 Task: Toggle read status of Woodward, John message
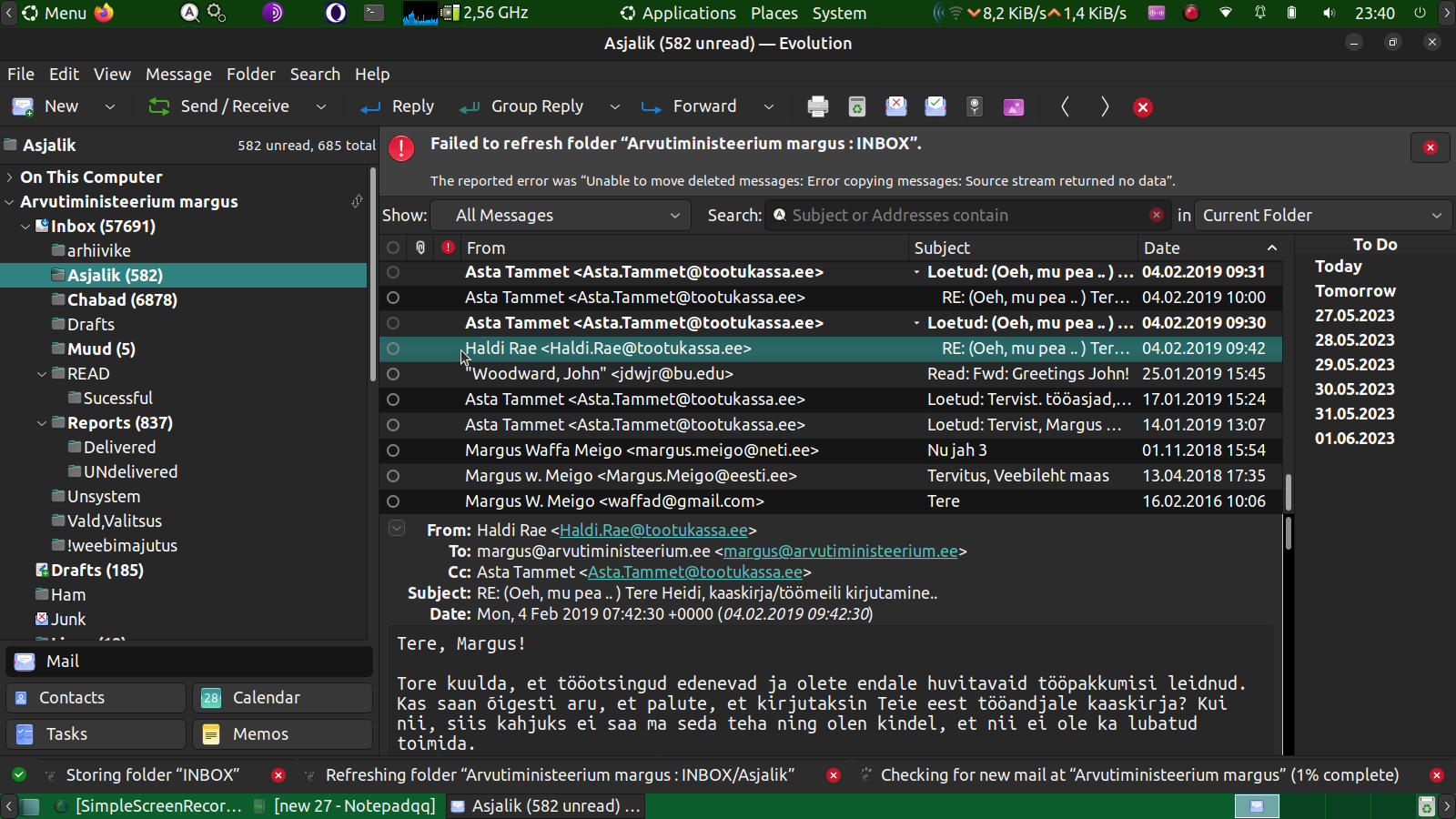[x=393, y=374]
